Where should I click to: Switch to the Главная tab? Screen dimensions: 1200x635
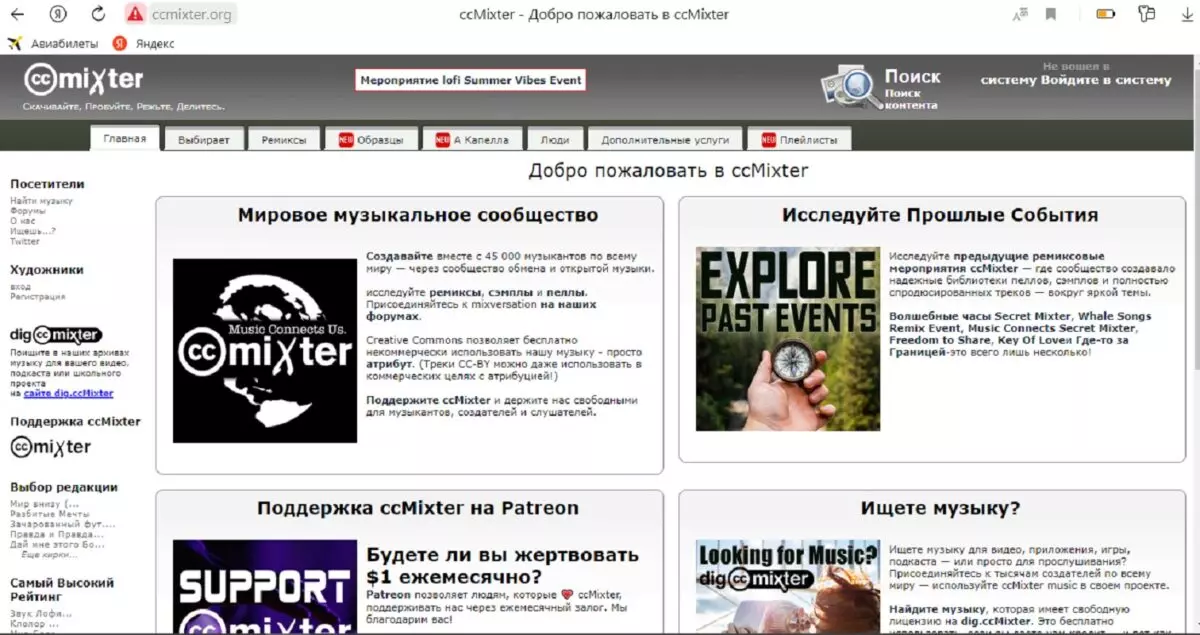coord(125,139)
